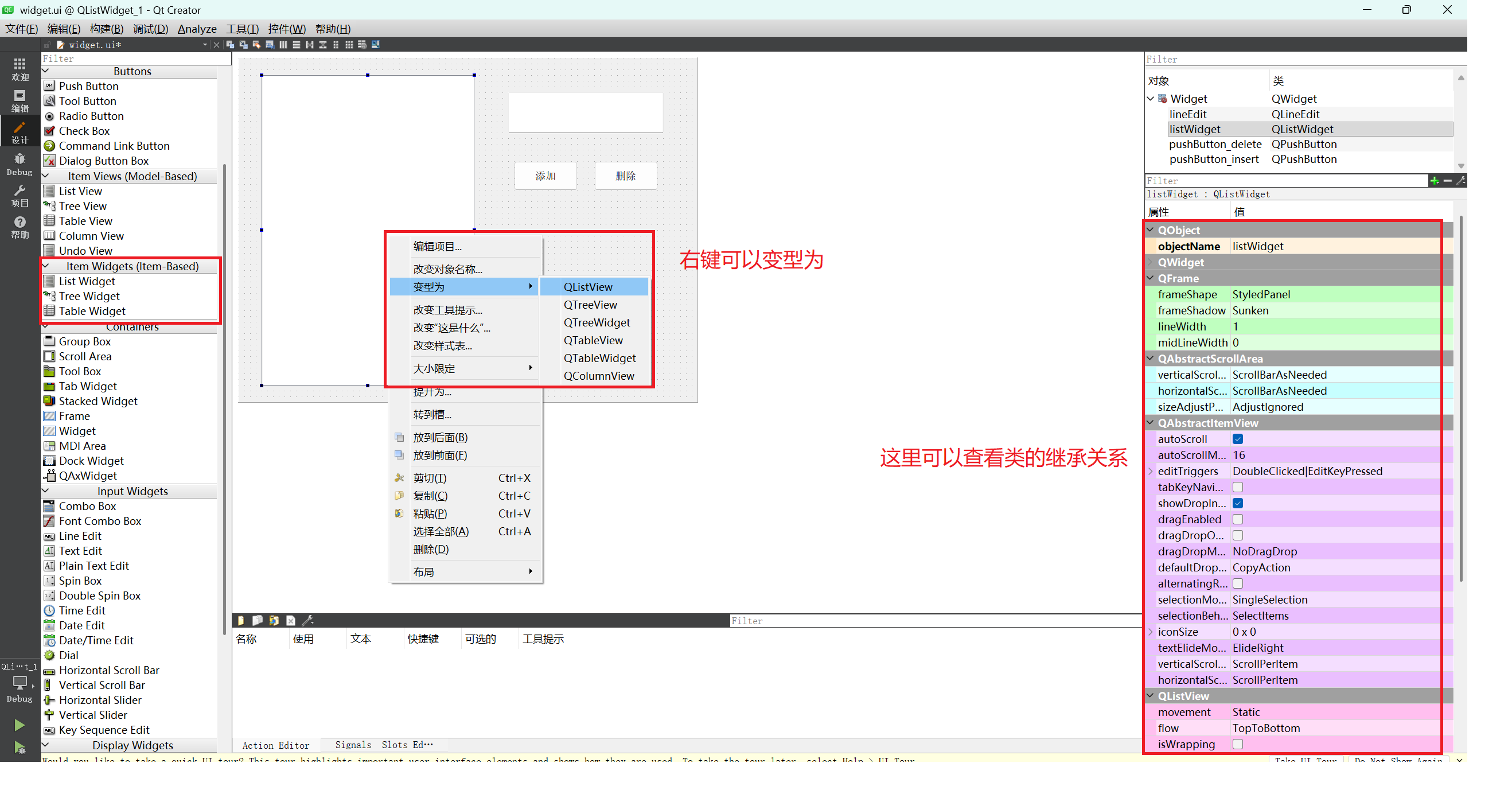Click Lay Out Horizontally toolbar icon
Screen dimensions: 1512x794
coord(283,45)
